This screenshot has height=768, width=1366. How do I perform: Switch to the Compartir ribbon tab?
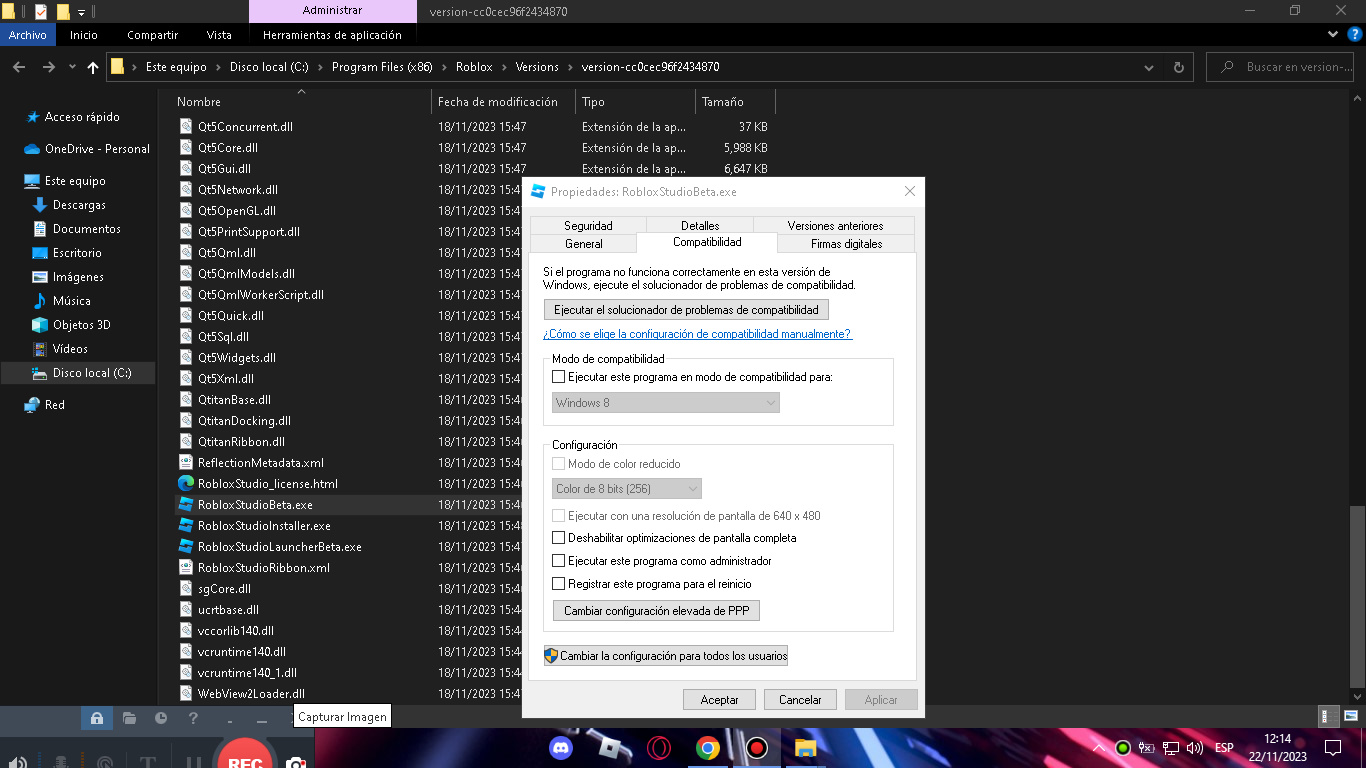coord(152,34)
